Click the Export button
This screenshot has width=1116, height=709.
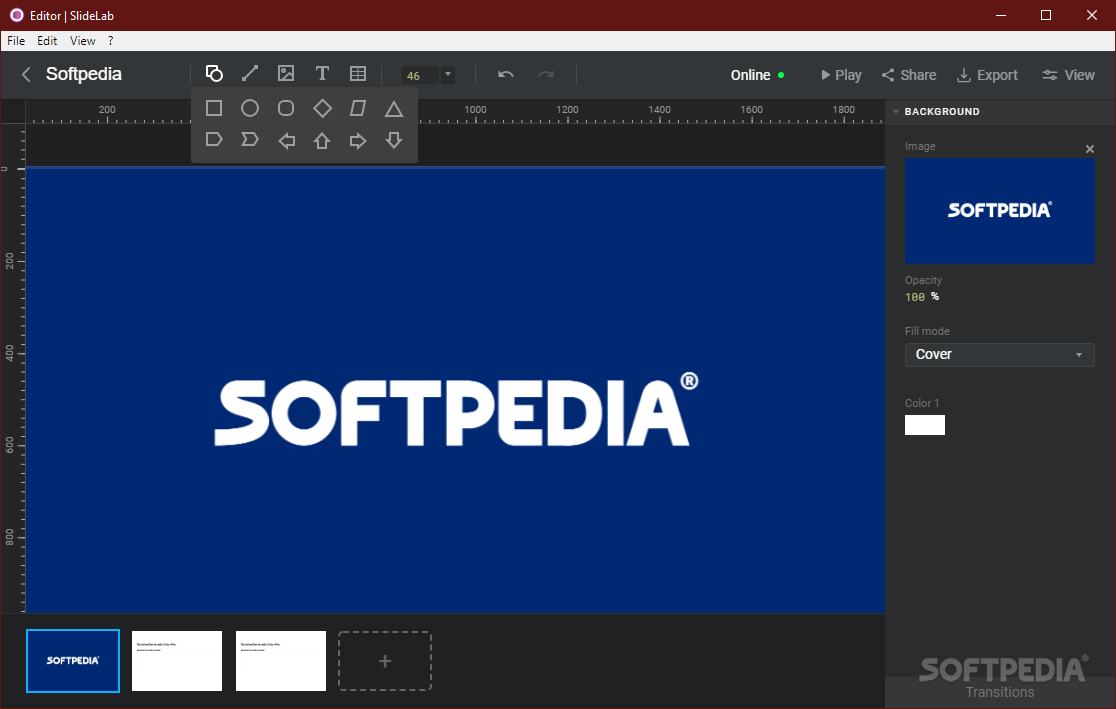click(987, 75)
